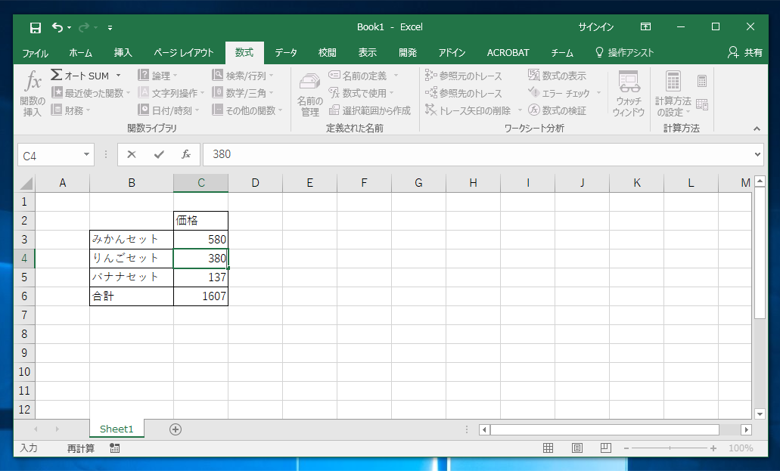Switch to the 校閲 tab

click(327, 53)
